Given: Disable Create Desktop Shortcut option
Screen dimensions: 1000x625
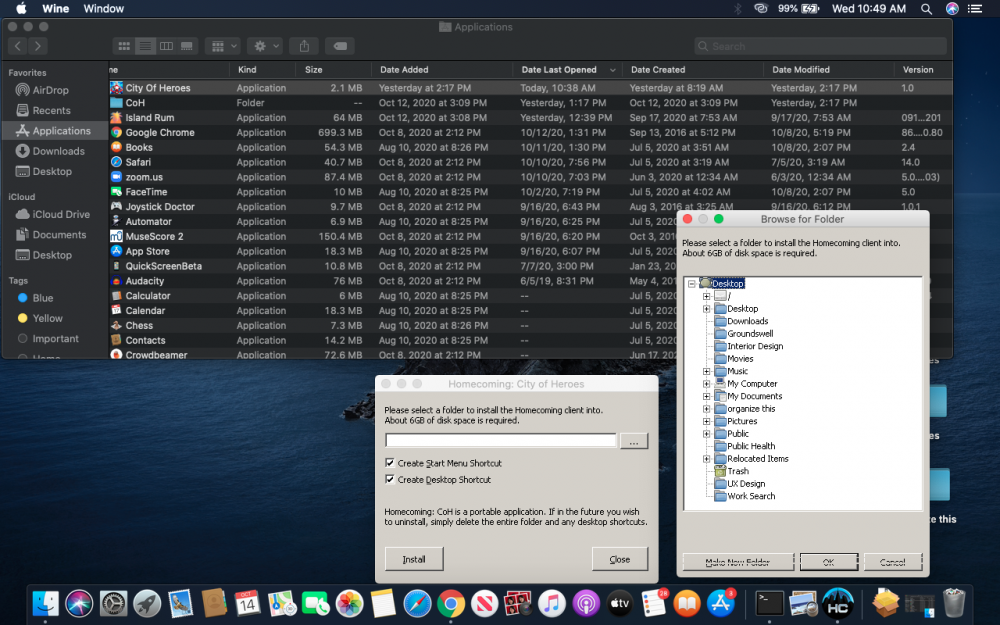Looking at the screenshot, I should pyautogui.click(x=388, y=478).
